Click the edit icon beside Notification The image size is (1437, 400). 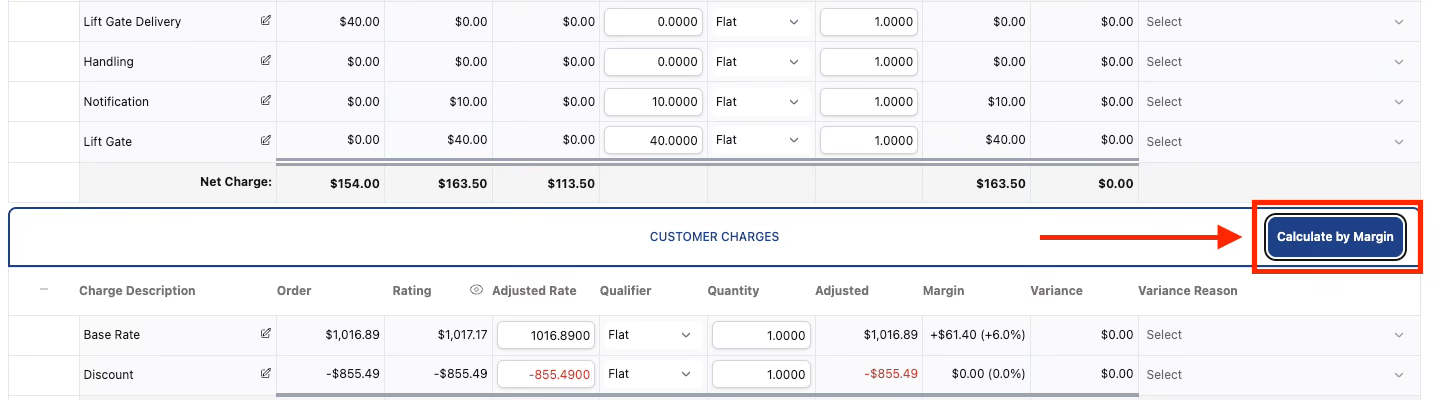266,101
